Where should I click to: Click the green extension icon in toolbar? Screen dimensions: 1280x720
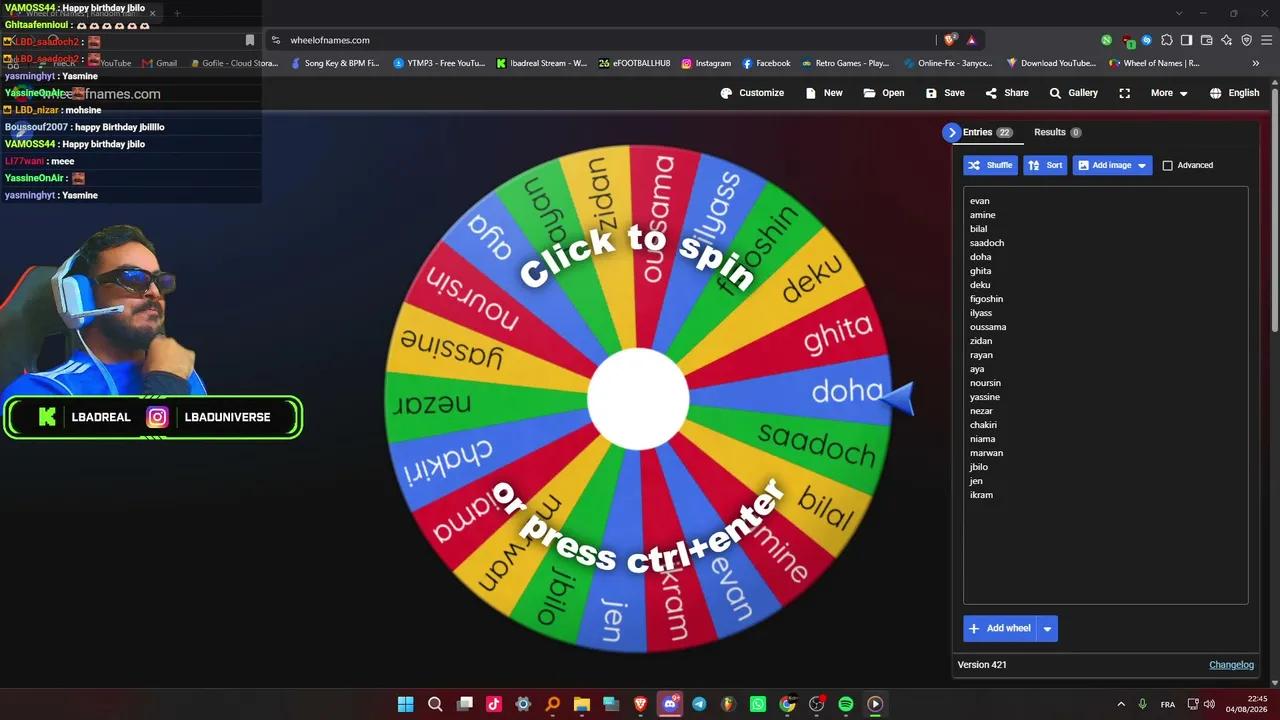point(1106,40)
